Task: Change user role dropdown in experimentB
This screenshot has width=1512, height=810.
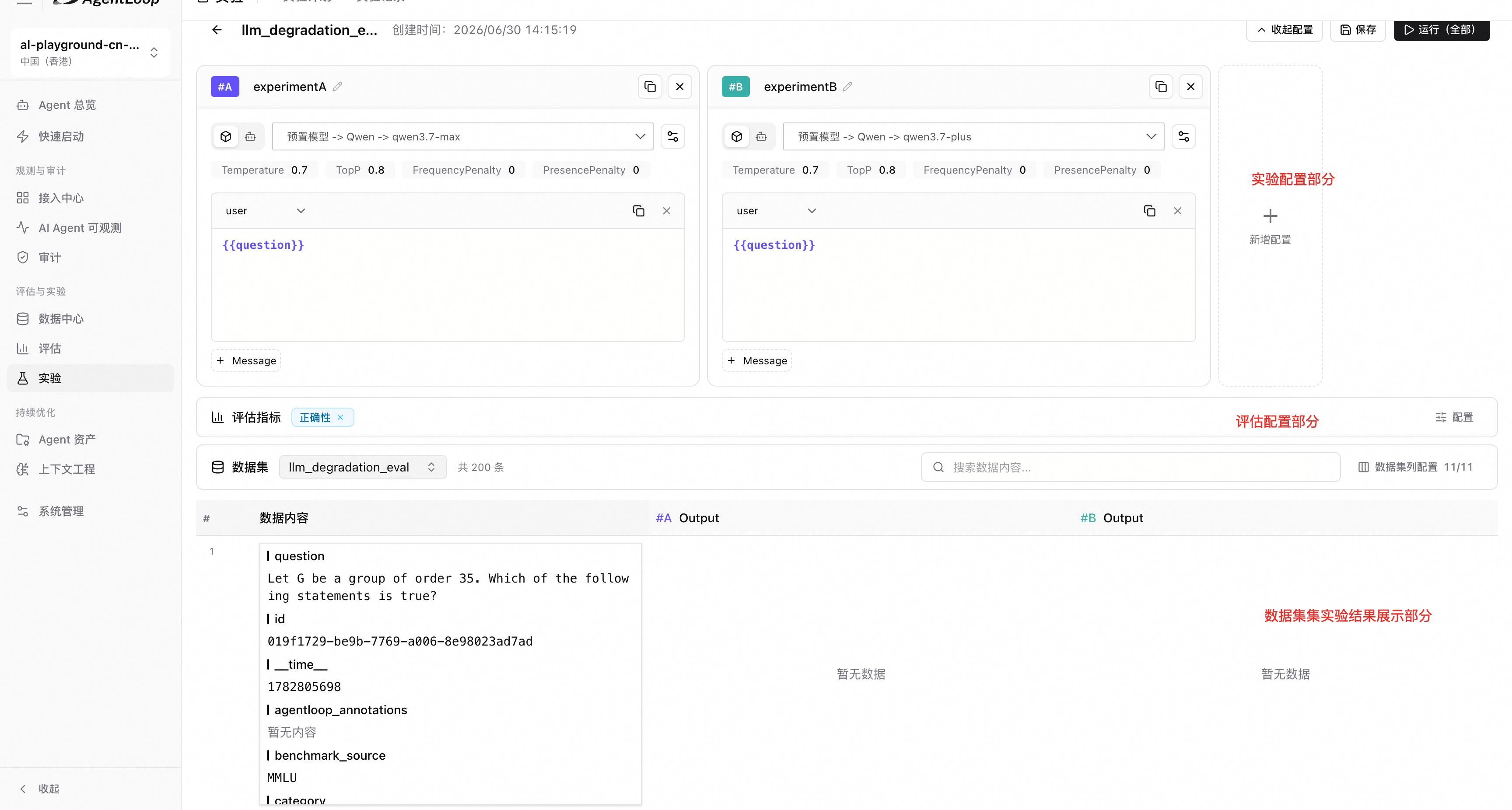Action: (x=776, y=211)
